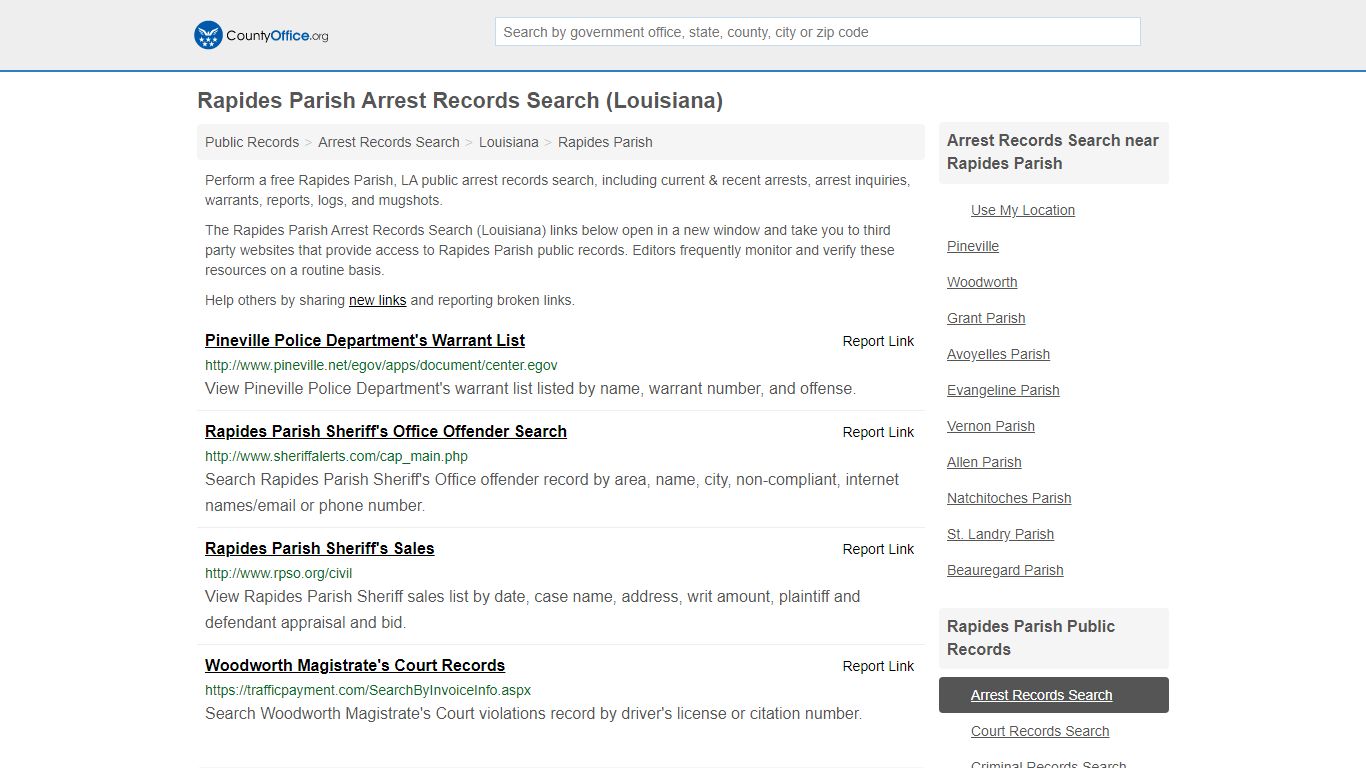Select Beauregard Parish in sidebar

click(1005, 570)
